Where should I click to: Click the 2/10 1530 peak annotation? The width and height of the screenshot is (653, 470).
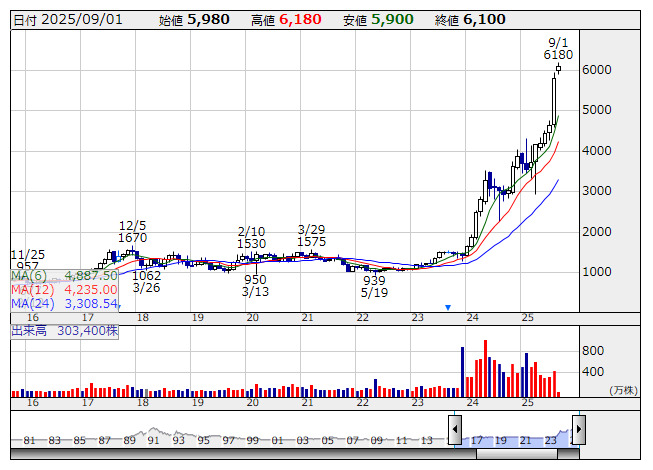(x=251, y=237)
